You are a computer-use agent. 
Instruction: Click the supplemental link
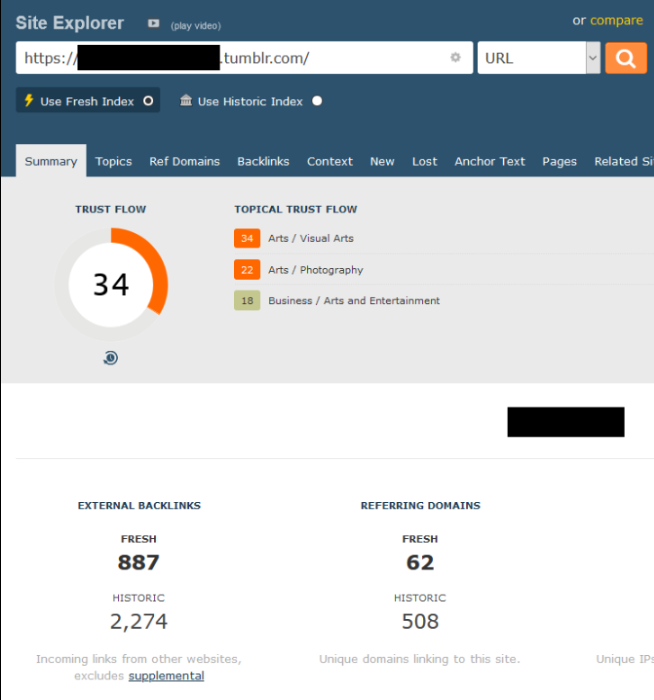167,675
